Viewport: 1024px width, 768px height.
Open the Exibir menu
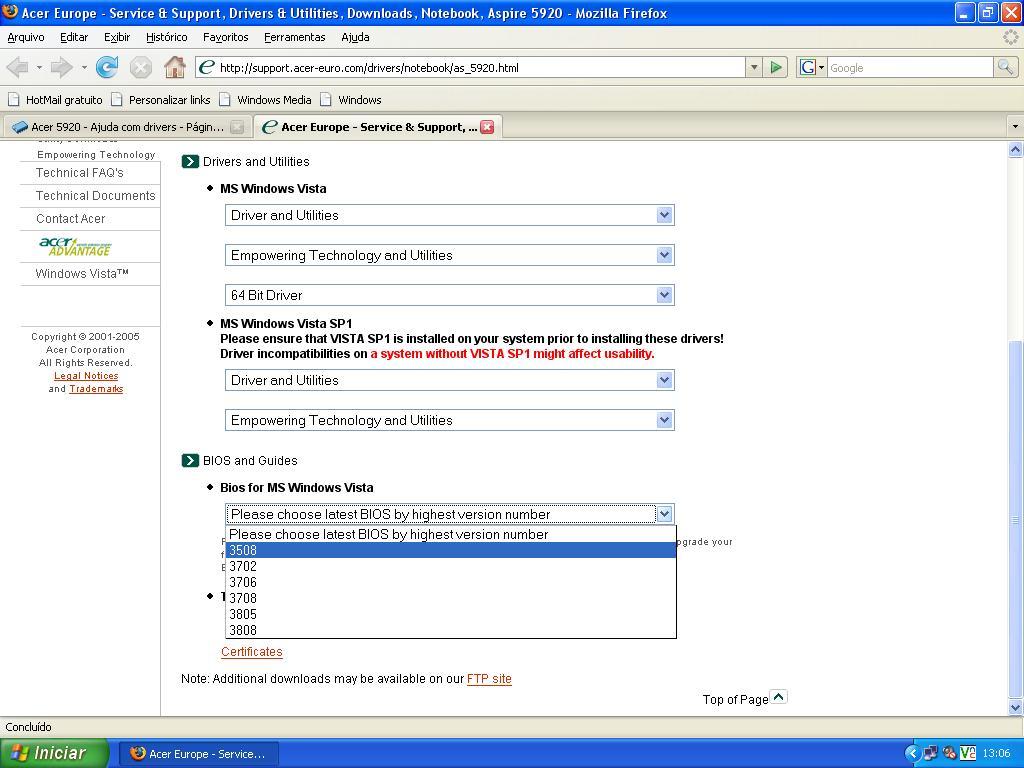click(117, 37)
